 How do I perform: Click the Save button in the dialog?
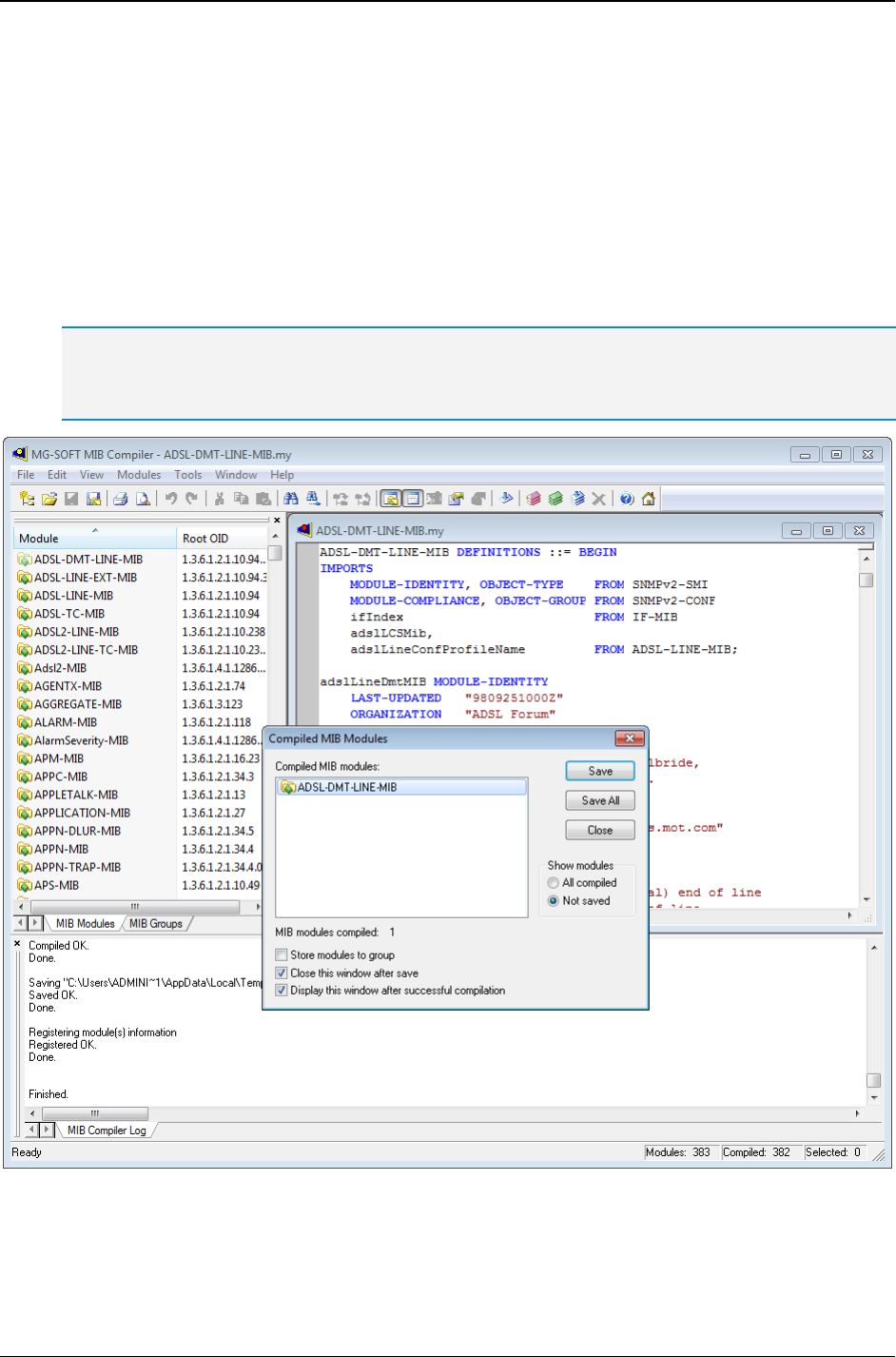[x=600, y=771]
